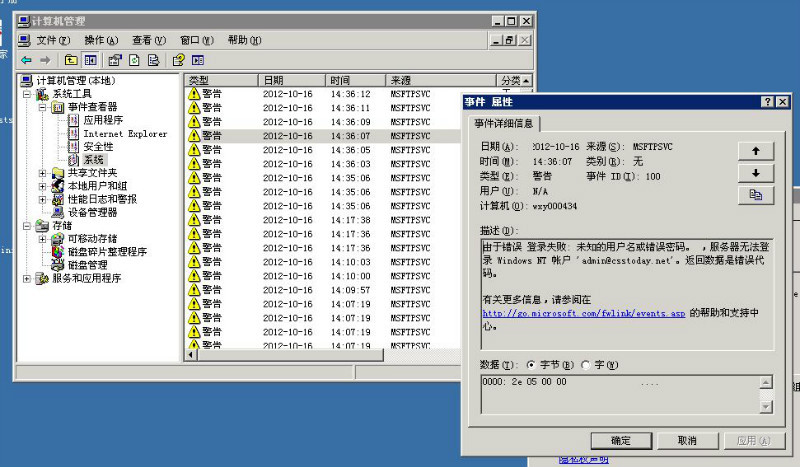Show the next event with down arrow
The width and height of the screenshot is (800, 467).
(755, 173)
